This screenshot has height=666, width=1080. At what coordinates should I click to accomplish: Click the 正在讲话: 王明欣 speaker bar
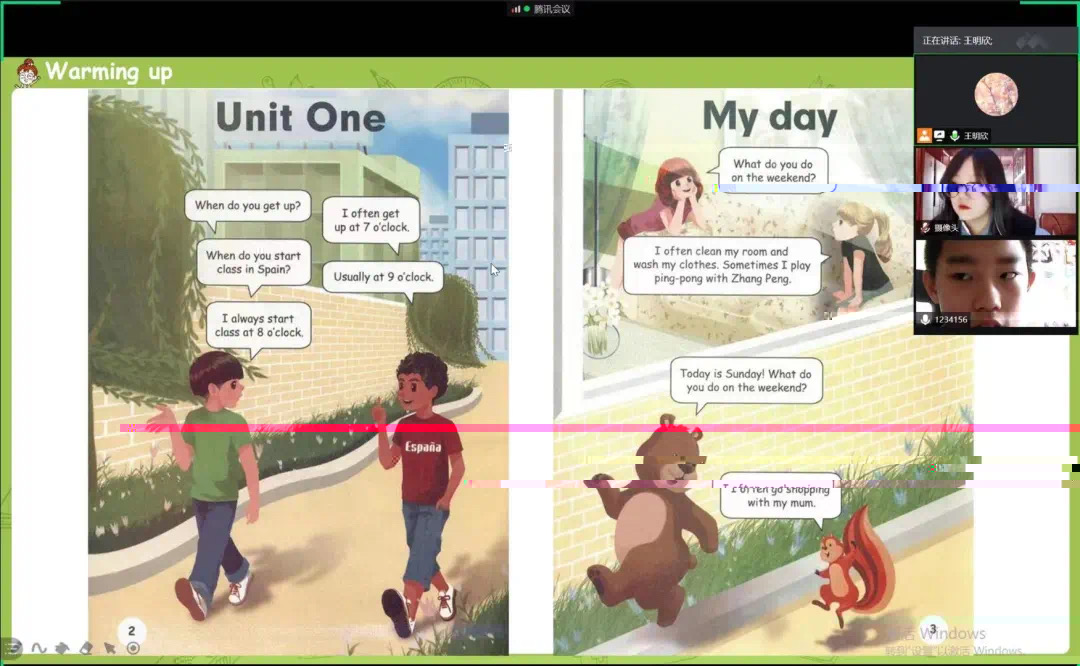[x=995, y=41]
